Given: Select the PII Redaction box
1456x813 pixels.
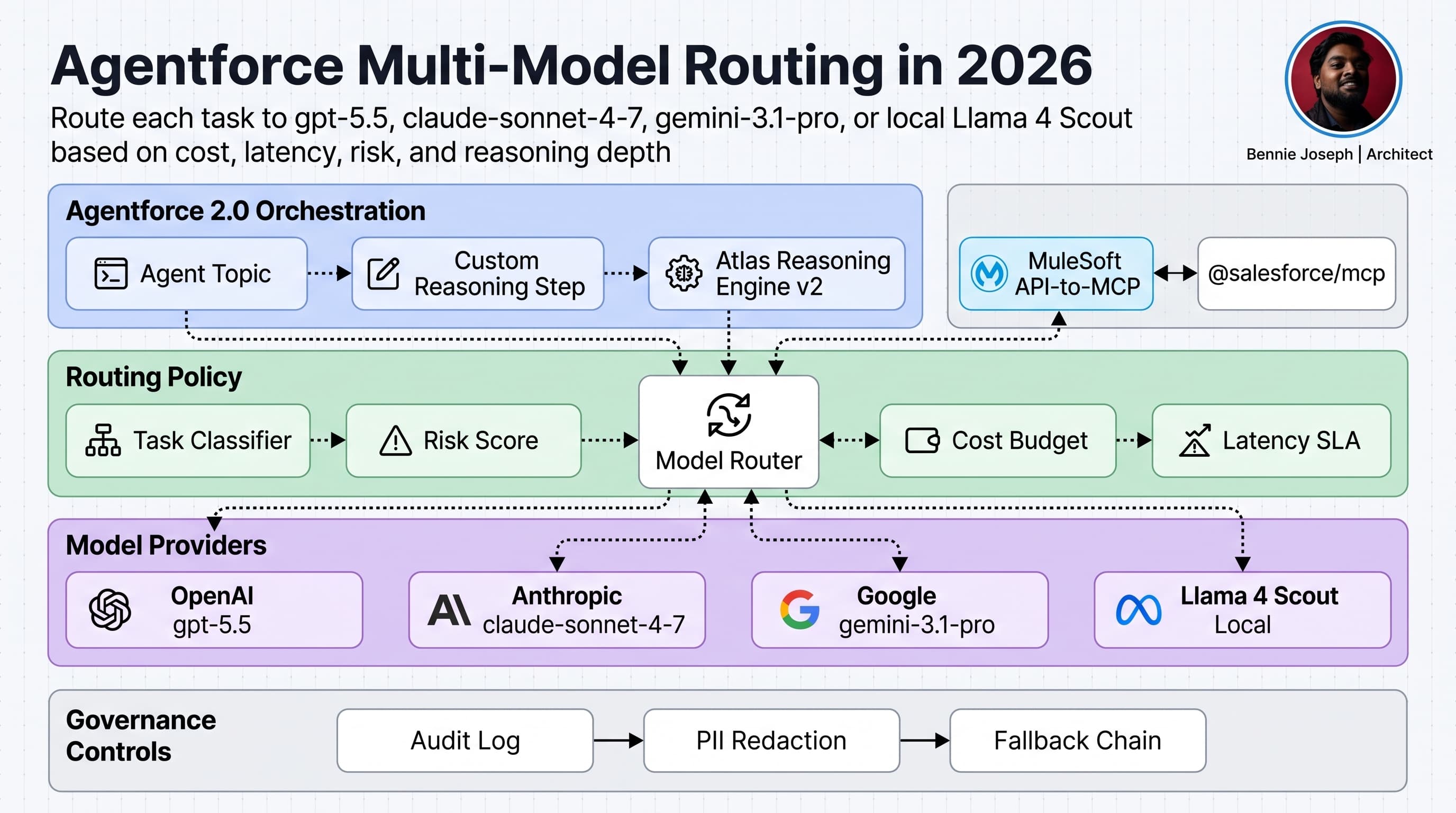Looking at the screenshot, I should pyautogui.click(x=771, y=740).
